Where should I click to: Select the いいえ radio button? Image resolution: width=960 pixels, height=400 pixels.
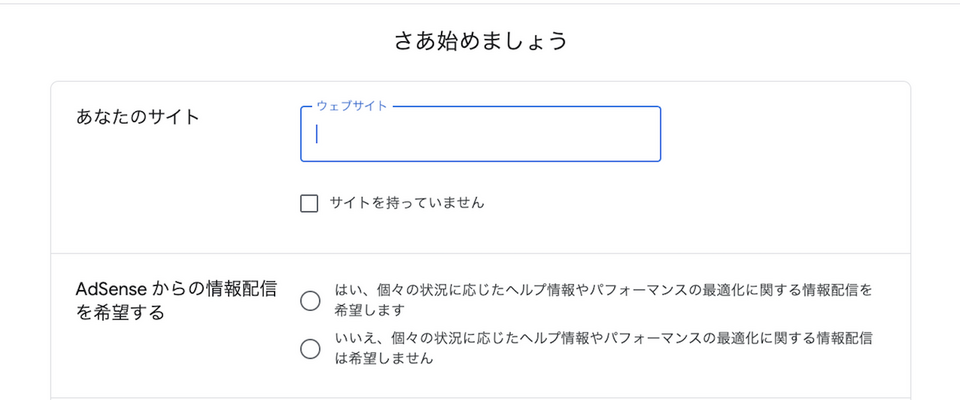[310, 348]
